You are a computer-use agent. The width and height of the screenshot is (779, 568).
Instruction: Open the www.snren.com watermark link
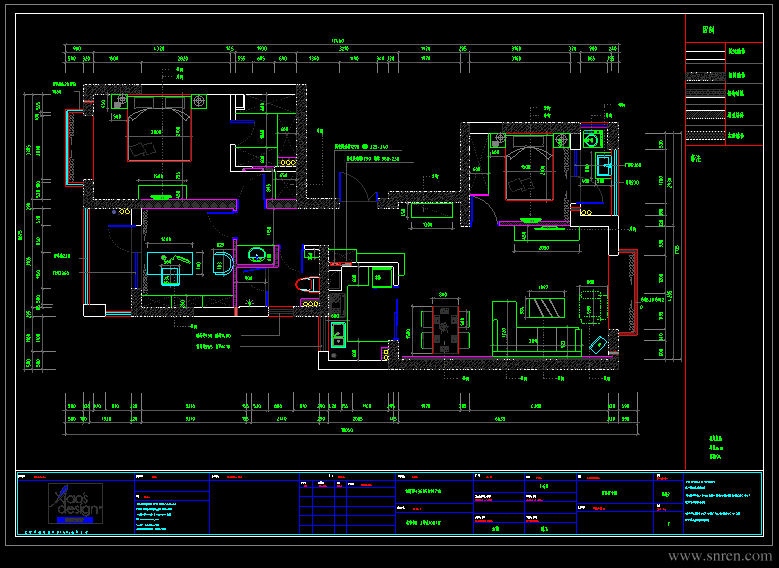pos(719,556)
